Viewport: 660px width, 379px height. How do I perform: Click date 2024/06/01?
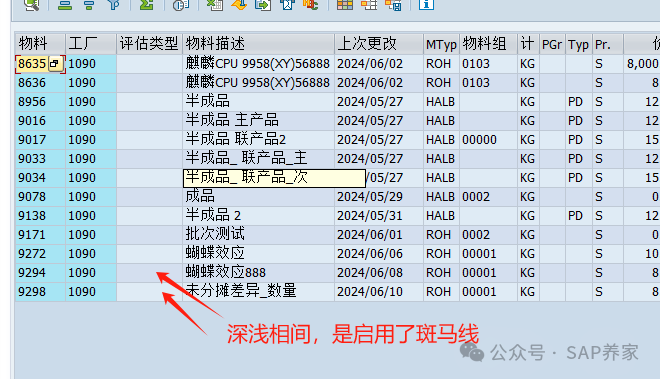[370, 235]
